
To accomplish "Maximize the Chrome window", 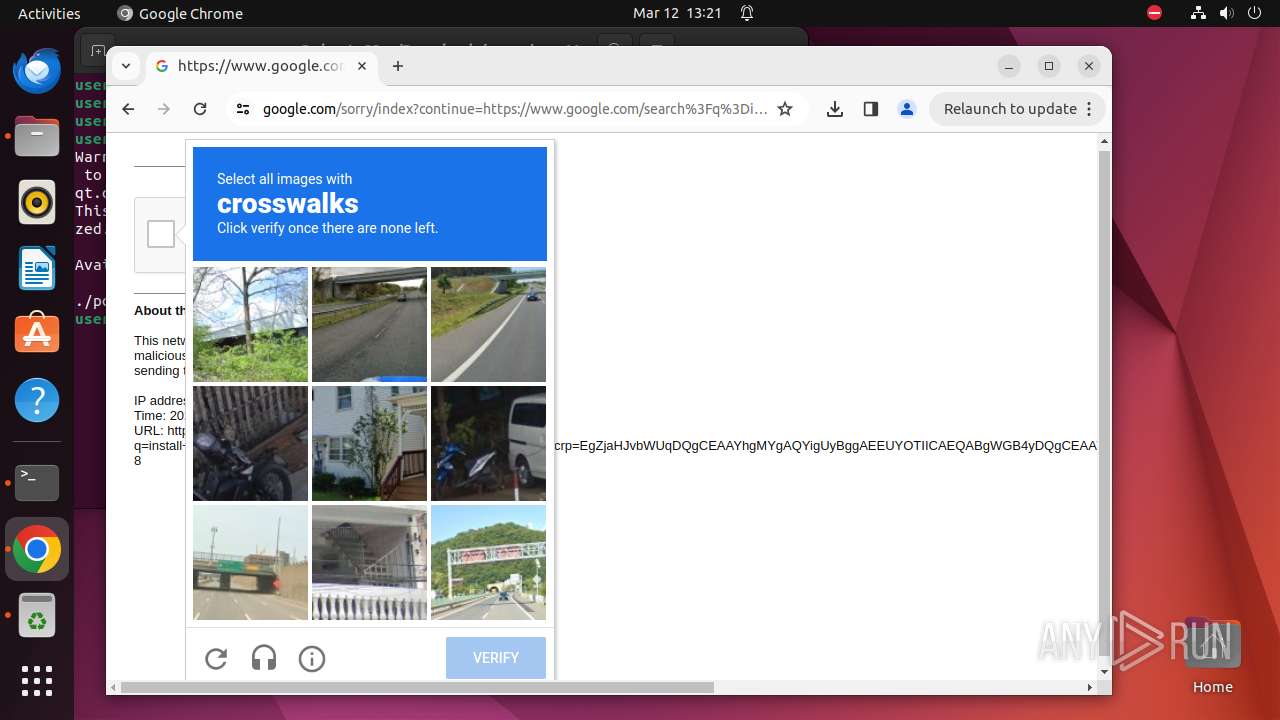I will [1049, 66].
